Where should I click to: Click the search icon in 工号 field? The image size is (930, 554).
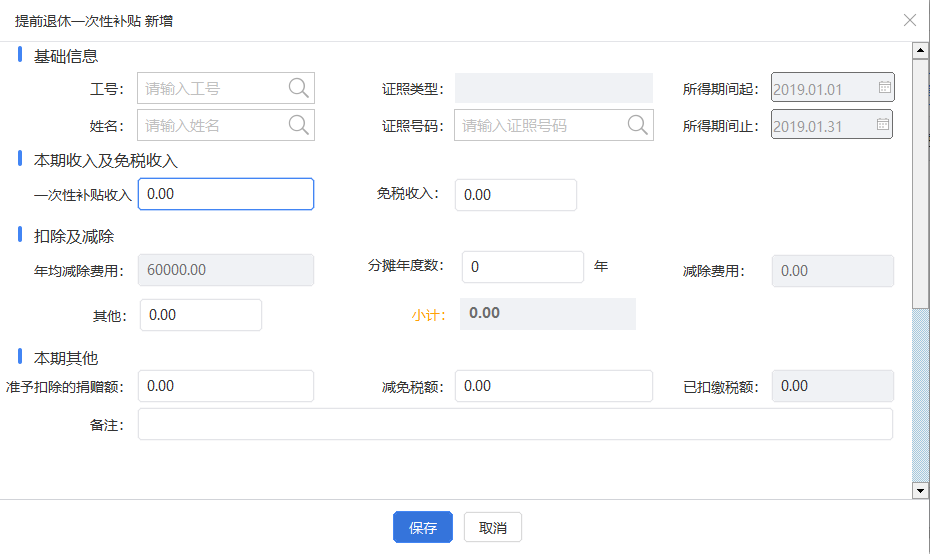[298, 88]
